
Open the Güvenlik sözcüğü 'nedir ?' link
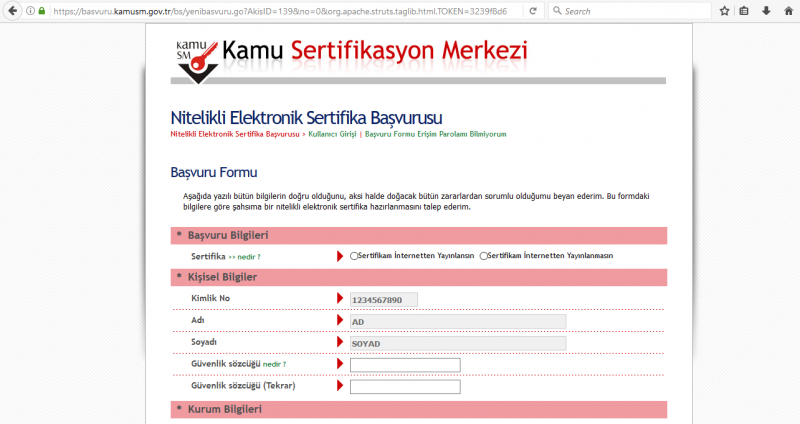click(x=274, y=364)
